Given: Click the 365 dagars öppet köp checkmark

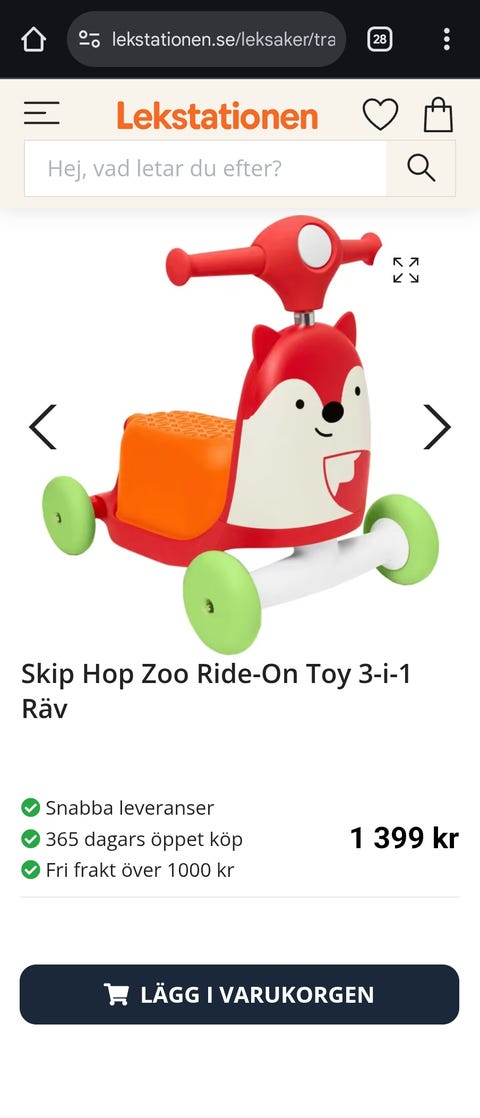Looking at the screenshot, I should point(31,839).
